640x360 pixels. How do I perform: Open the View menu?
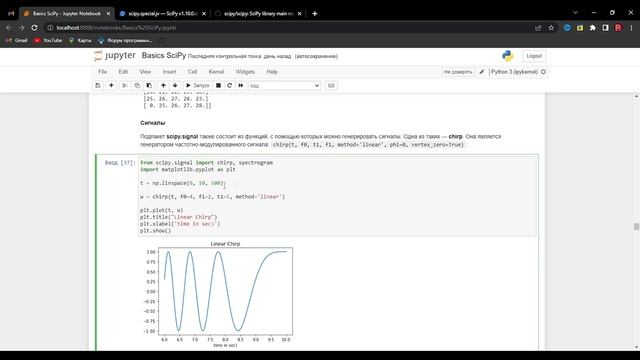[x=145, y=72]
